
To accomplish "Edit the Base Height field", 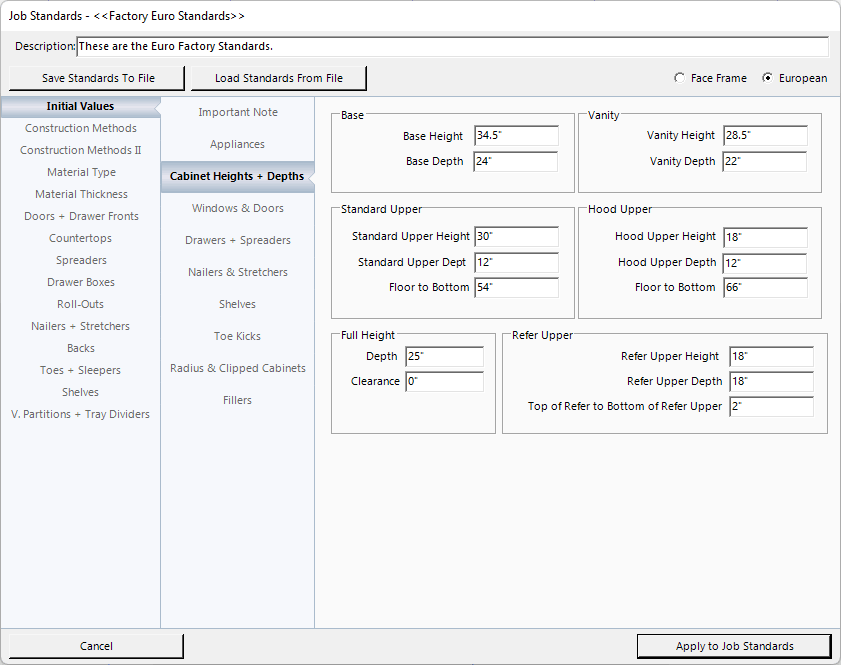I will pos(516,136).
